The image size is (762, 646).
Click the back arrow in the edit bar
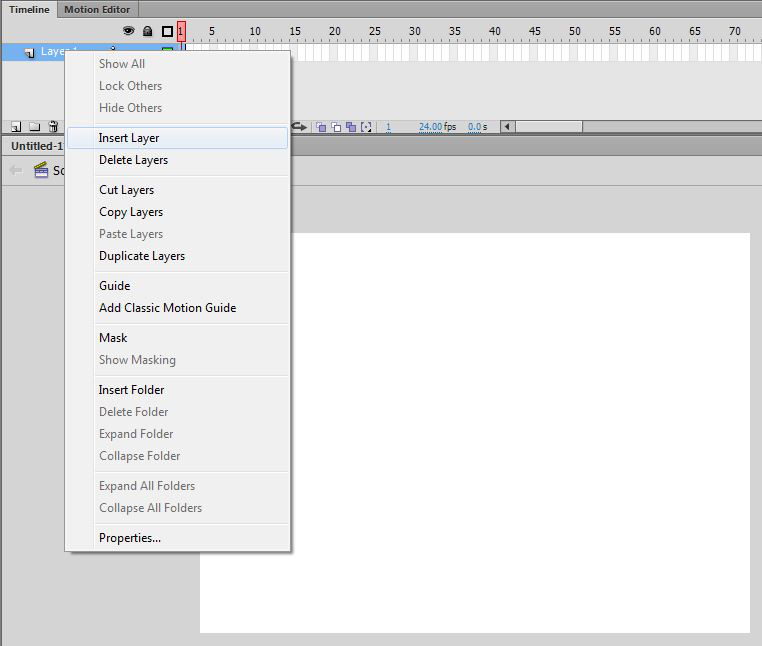pos(16,170)
